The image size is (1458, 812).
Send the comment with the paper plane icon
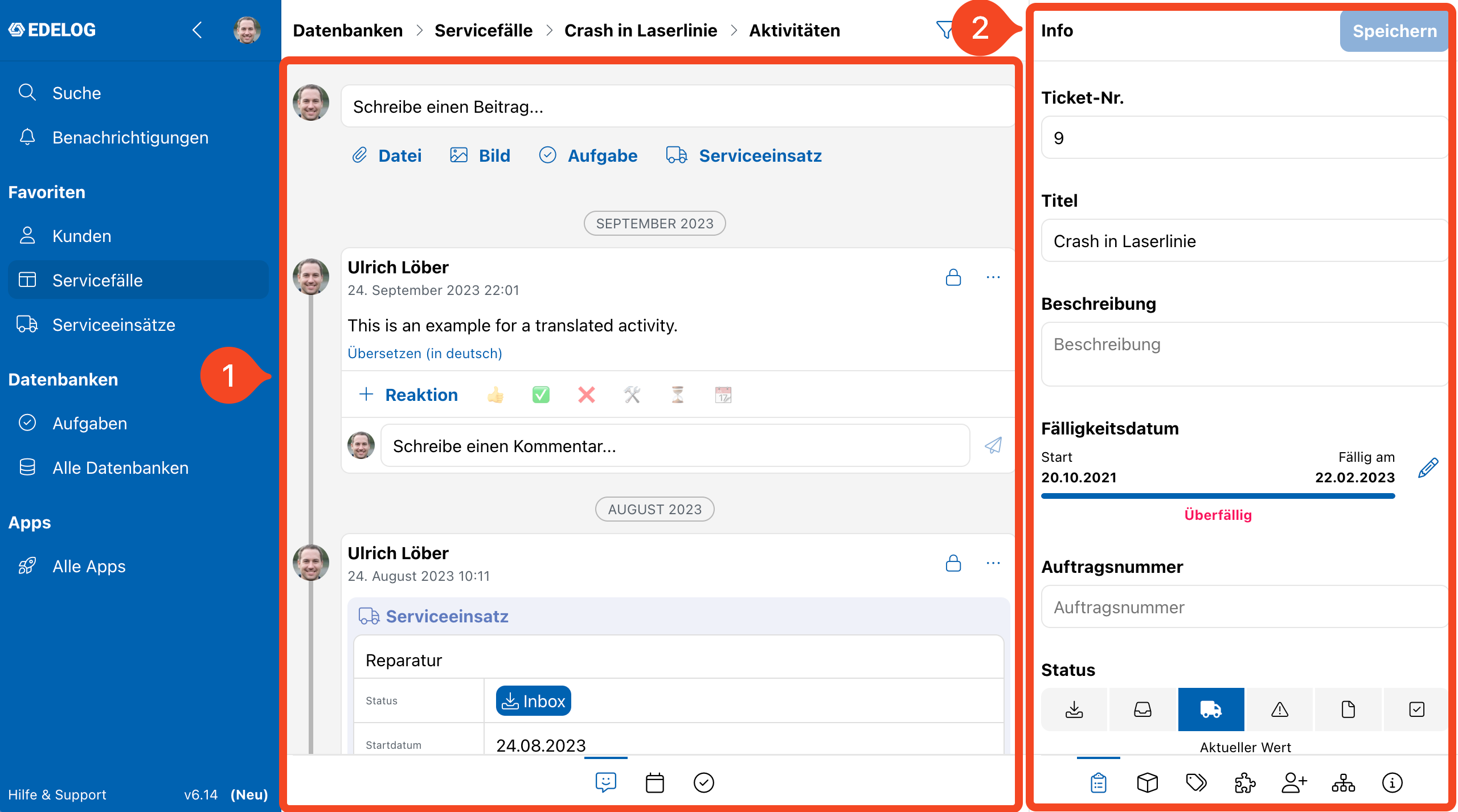point(993,445)
